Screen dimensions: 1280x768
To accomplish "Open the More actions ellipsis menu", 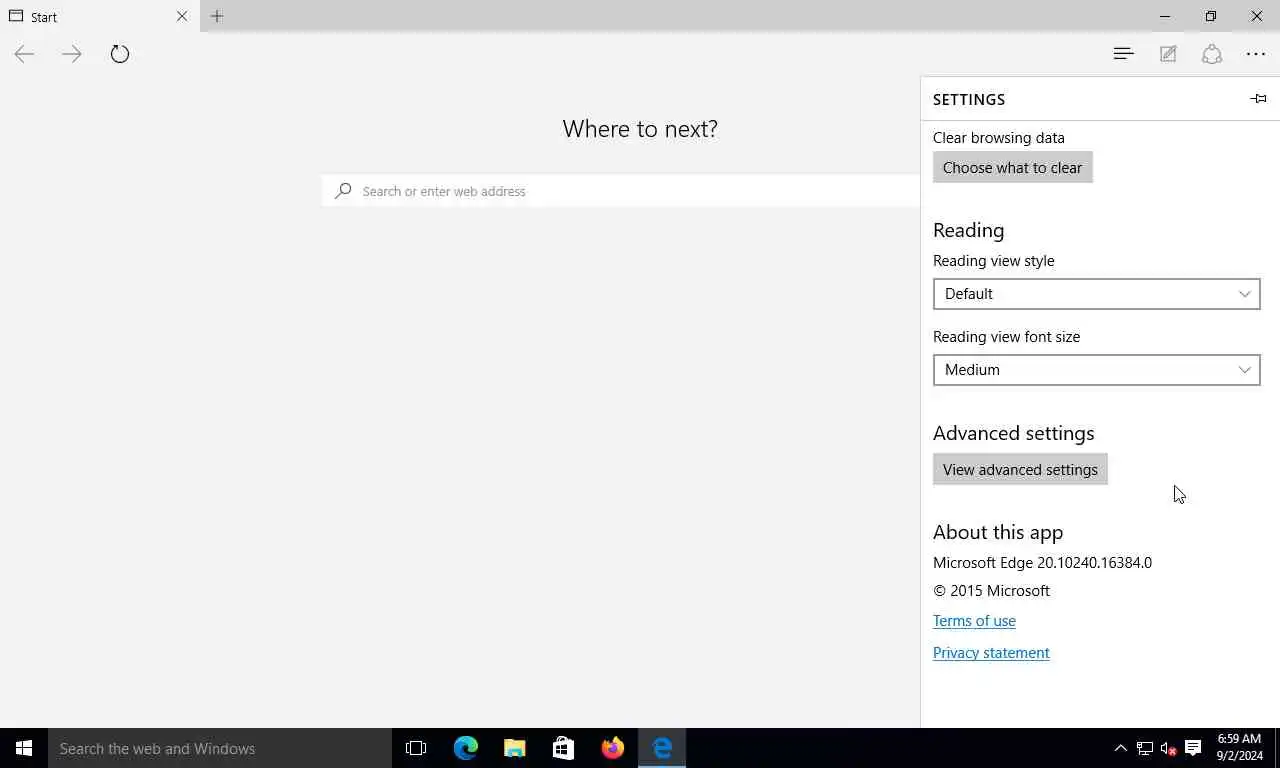I will [1256, 54].
